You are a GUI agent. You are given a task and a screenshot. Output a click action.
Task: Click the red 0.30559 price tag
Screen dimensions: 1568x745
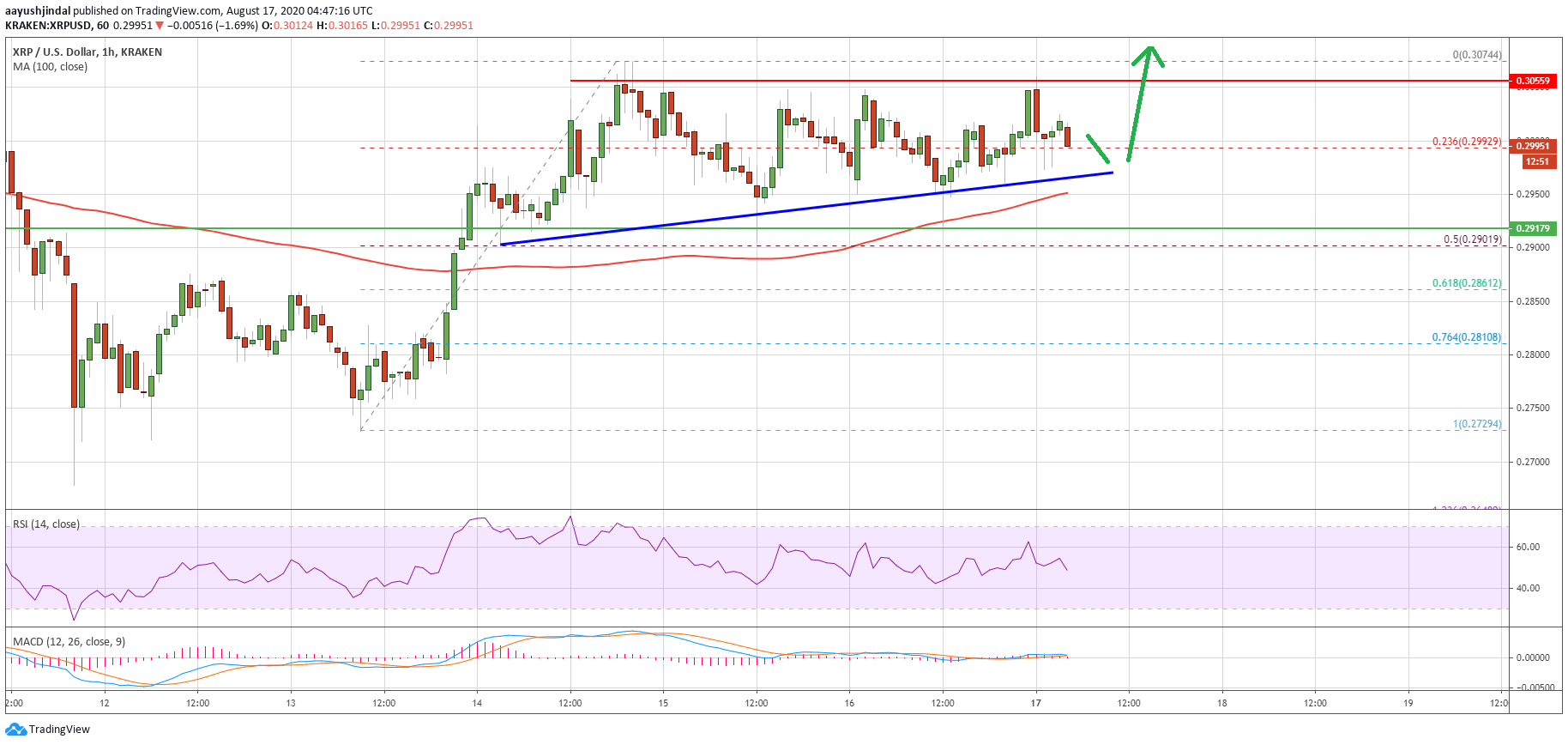[1533, 81]
